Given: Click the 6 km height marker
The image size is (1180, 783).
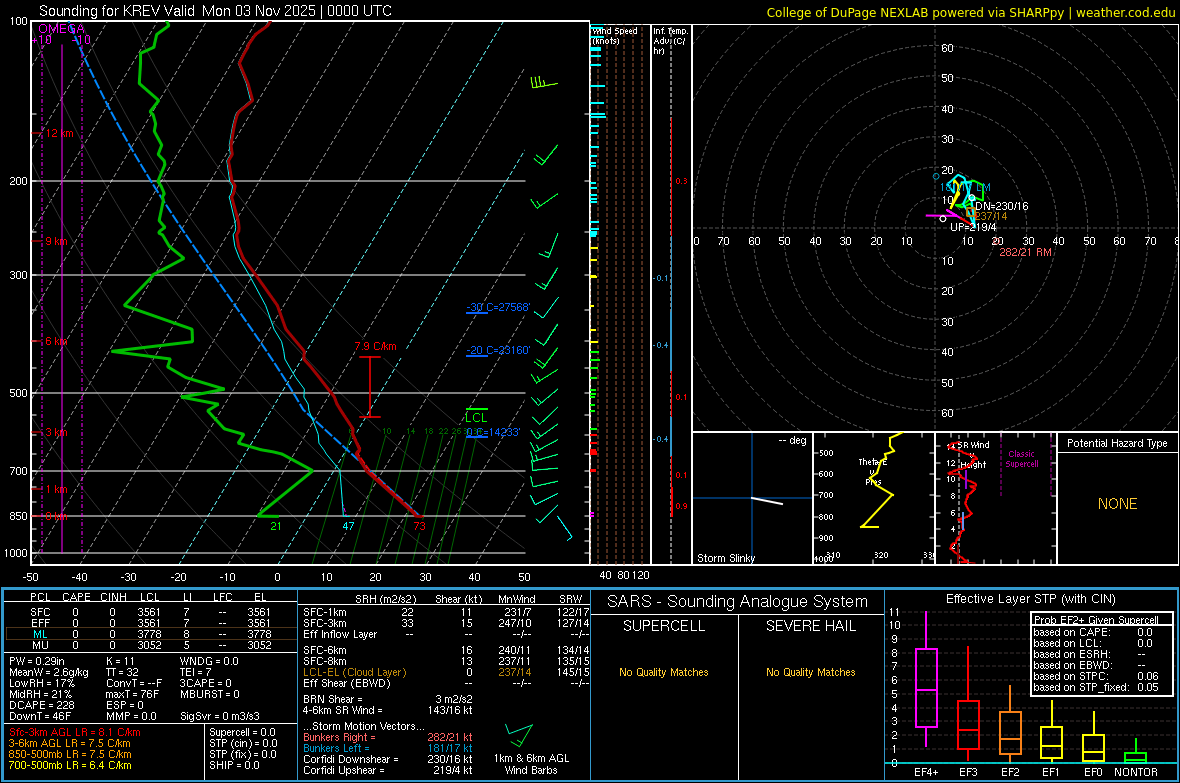Looking at the screenshot, I should tap(56, 341).
